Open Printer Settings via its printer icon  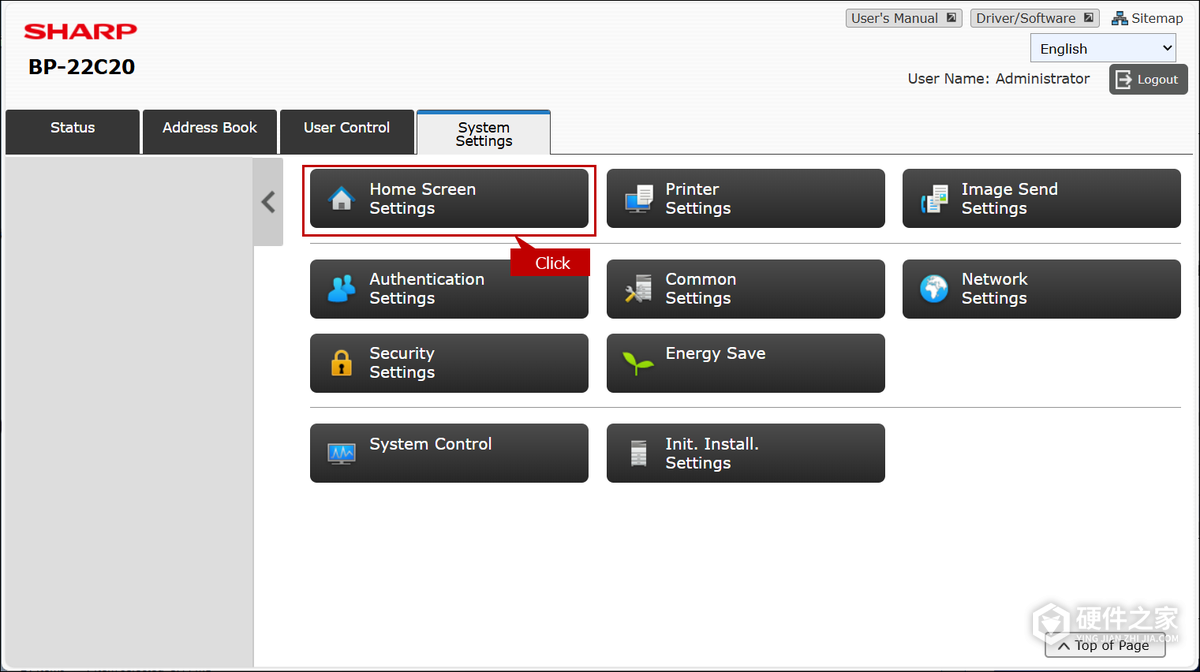coord(638,198)
